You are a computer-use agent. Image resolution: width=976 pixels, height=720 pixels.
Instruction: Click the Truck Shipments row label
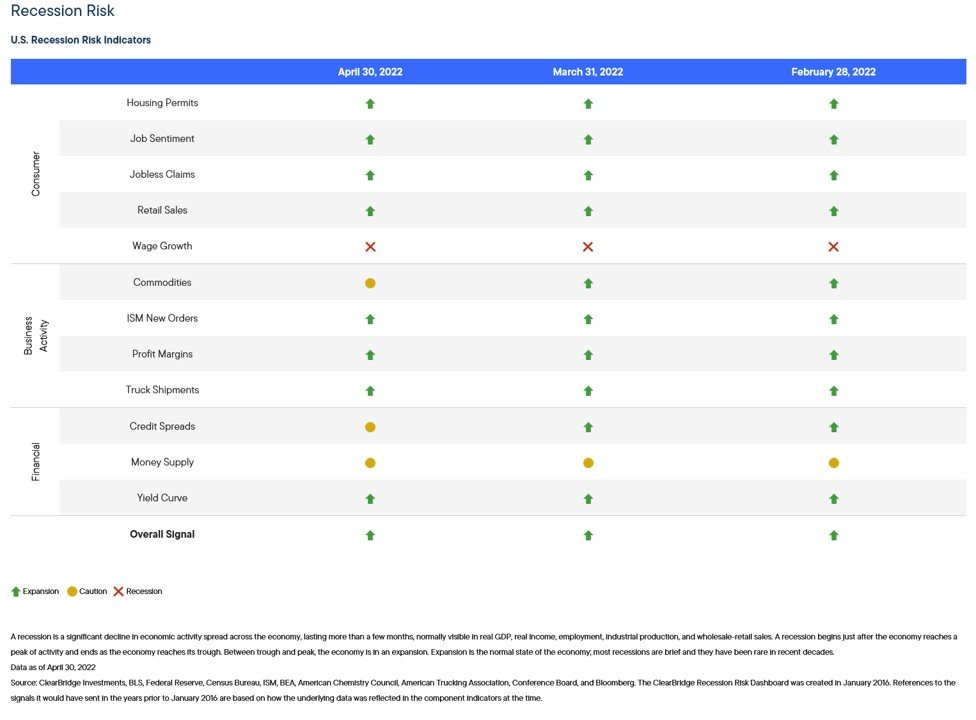[162, 390]
